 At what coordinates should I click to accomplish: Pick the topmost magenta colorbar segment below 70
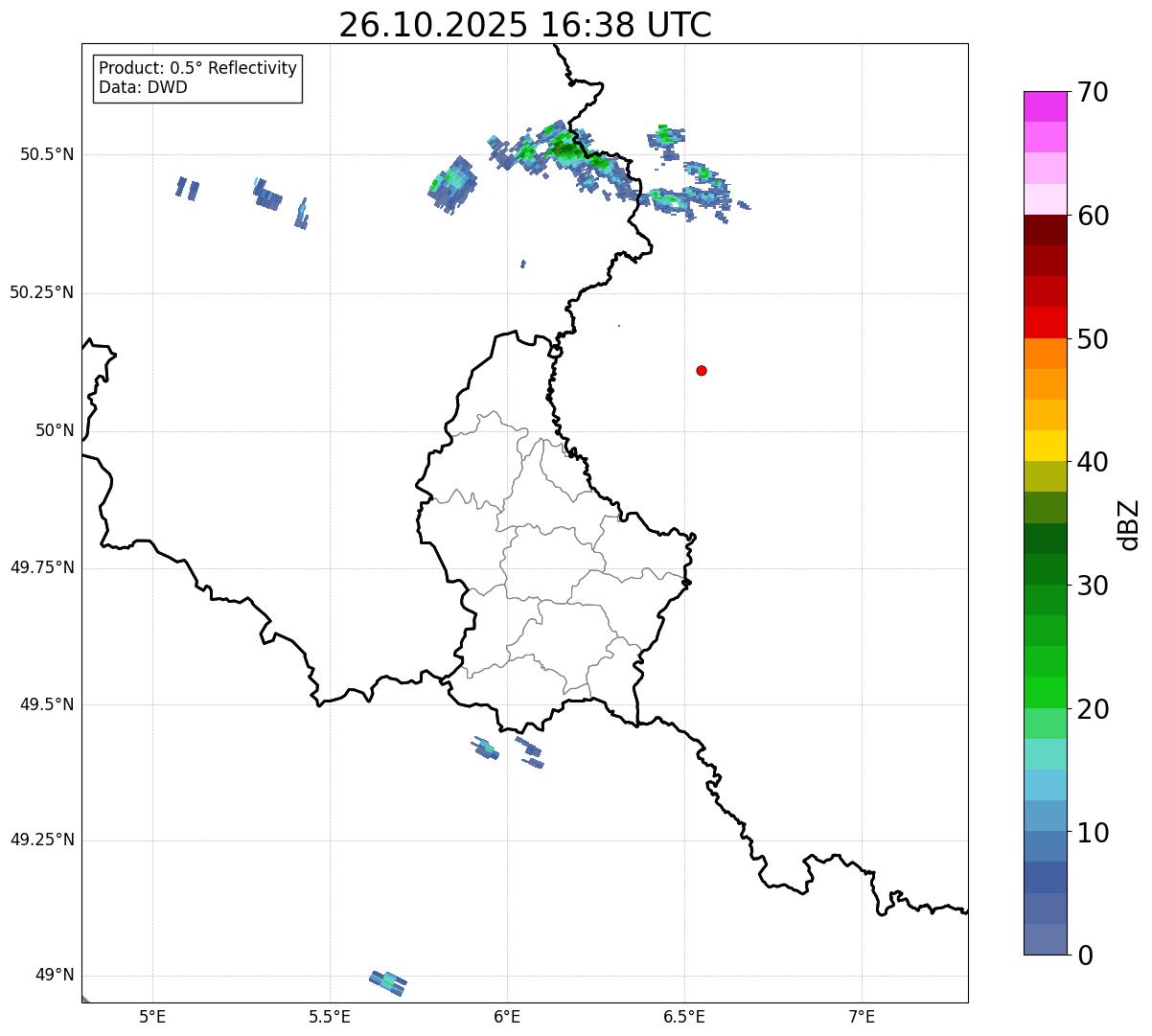tap(1046, 106)
